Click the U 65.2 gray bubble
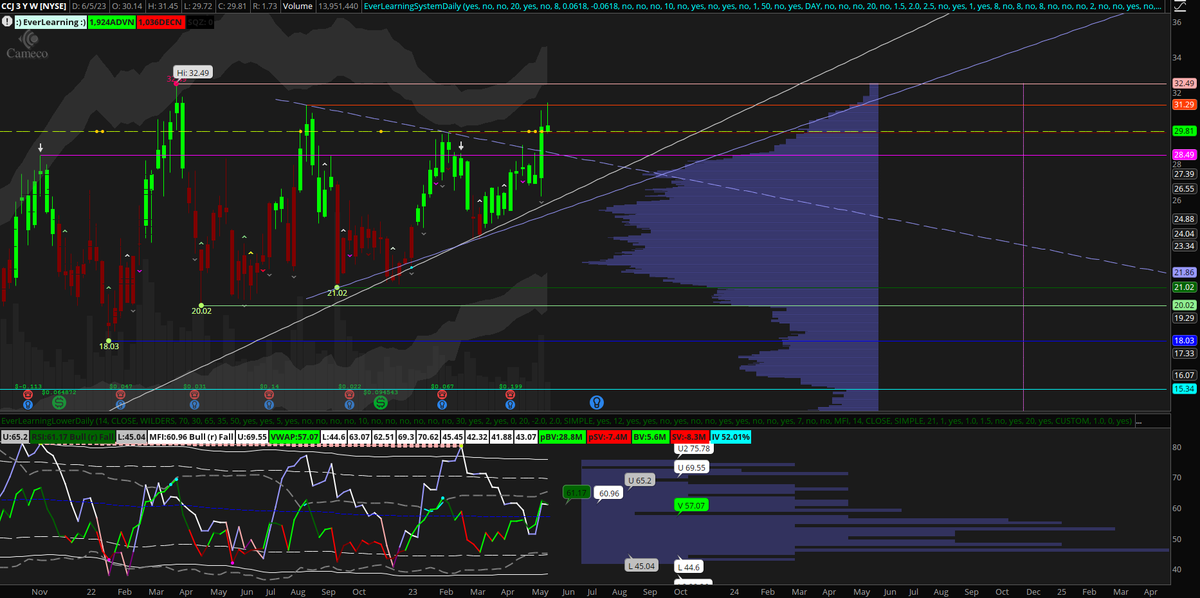Viewport: 1200px width, 598px height. click(640, 480)
